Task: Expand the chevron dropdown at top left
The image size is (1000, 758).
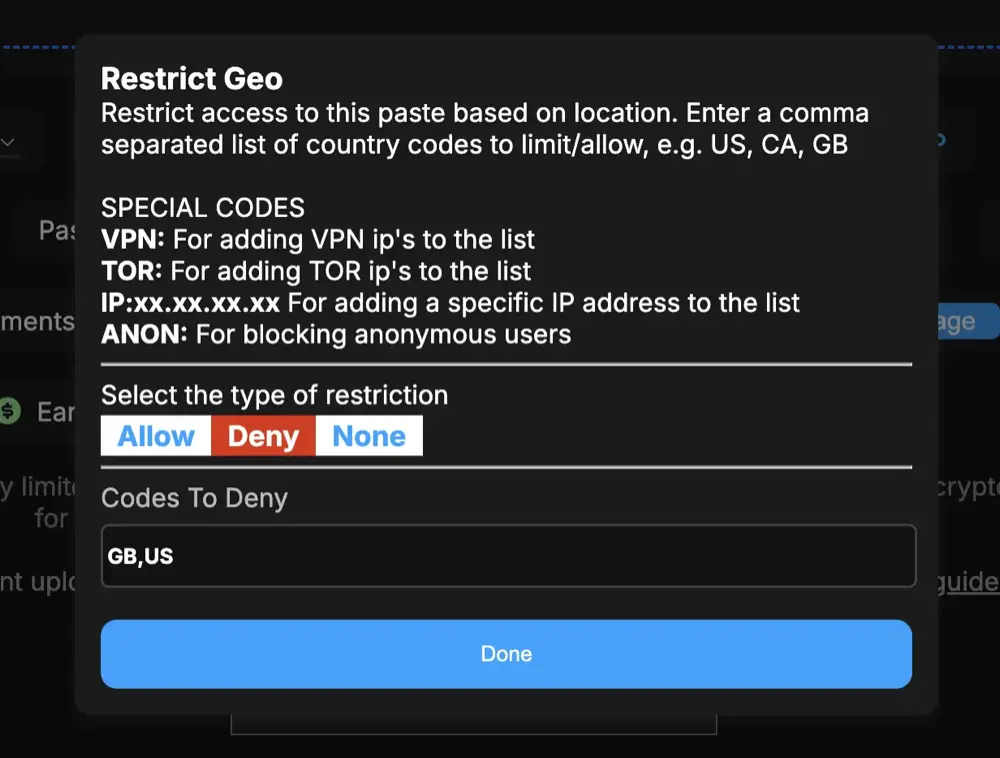Action: tap(9, 141)
